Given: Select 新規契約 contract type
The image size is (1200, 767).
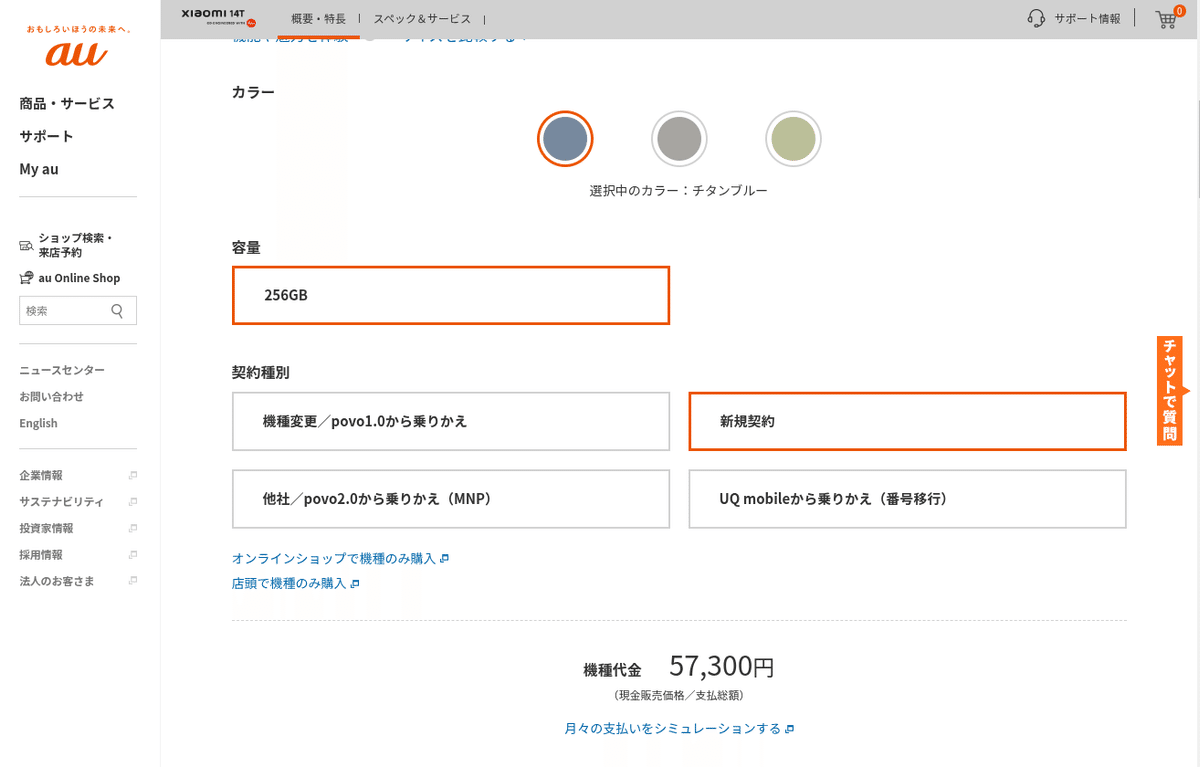Looking at the screenshot, I should [x=907, y=421].
